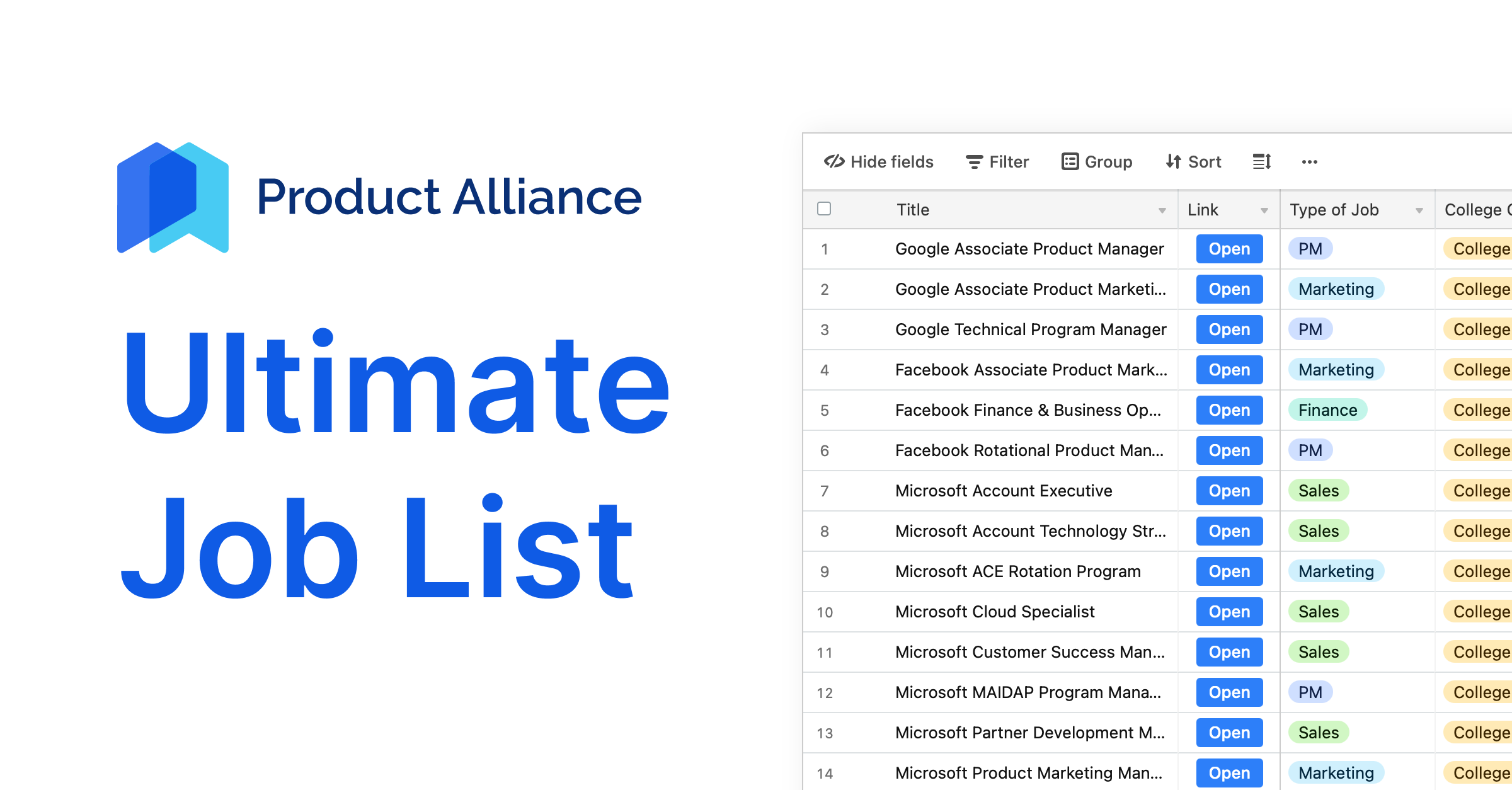Open the Google Associate Product Manager listing
Image resolution: width=1512 pixels, height=790 pixels.
coord(1228,248)
